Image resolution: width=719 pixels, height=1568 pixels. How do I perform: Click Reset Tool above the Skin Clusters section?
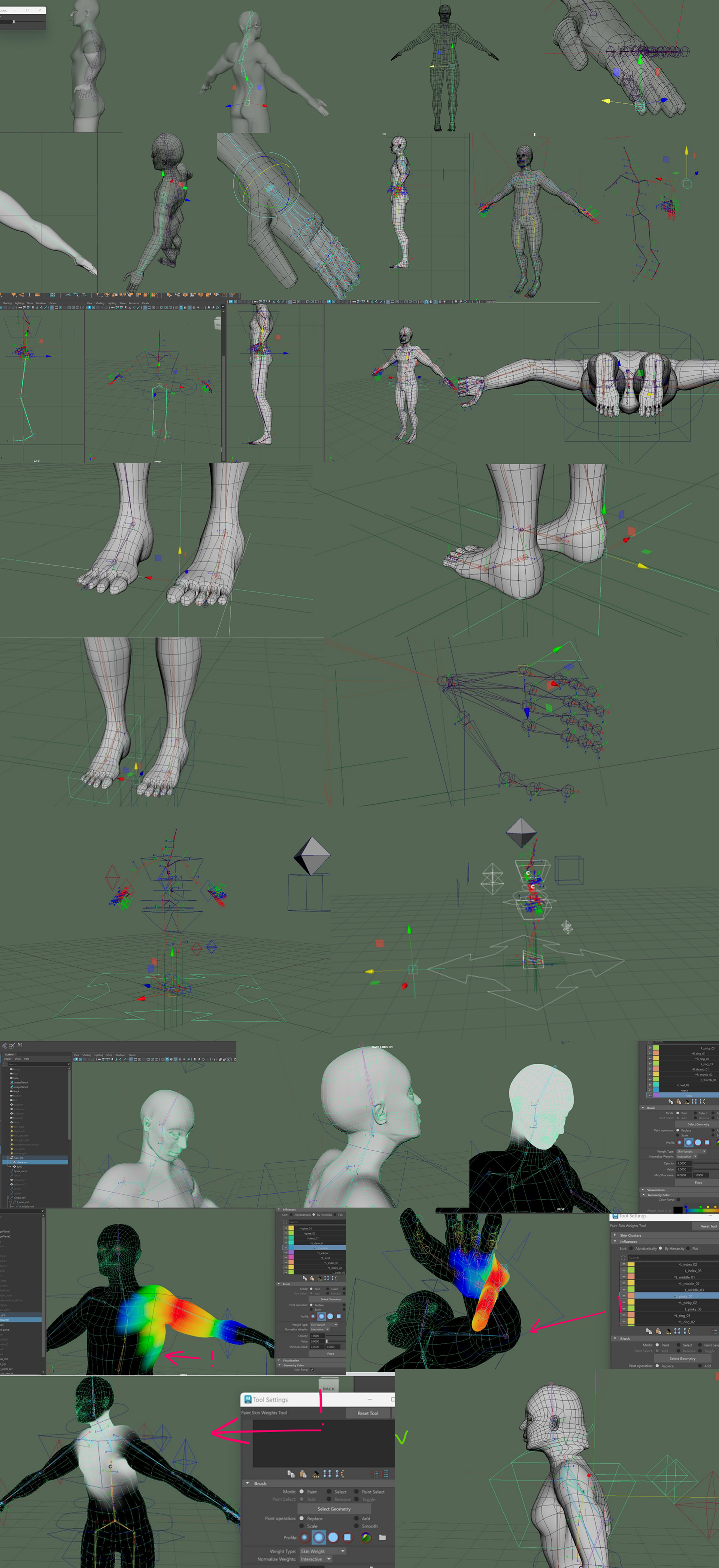click(709, 1227)
